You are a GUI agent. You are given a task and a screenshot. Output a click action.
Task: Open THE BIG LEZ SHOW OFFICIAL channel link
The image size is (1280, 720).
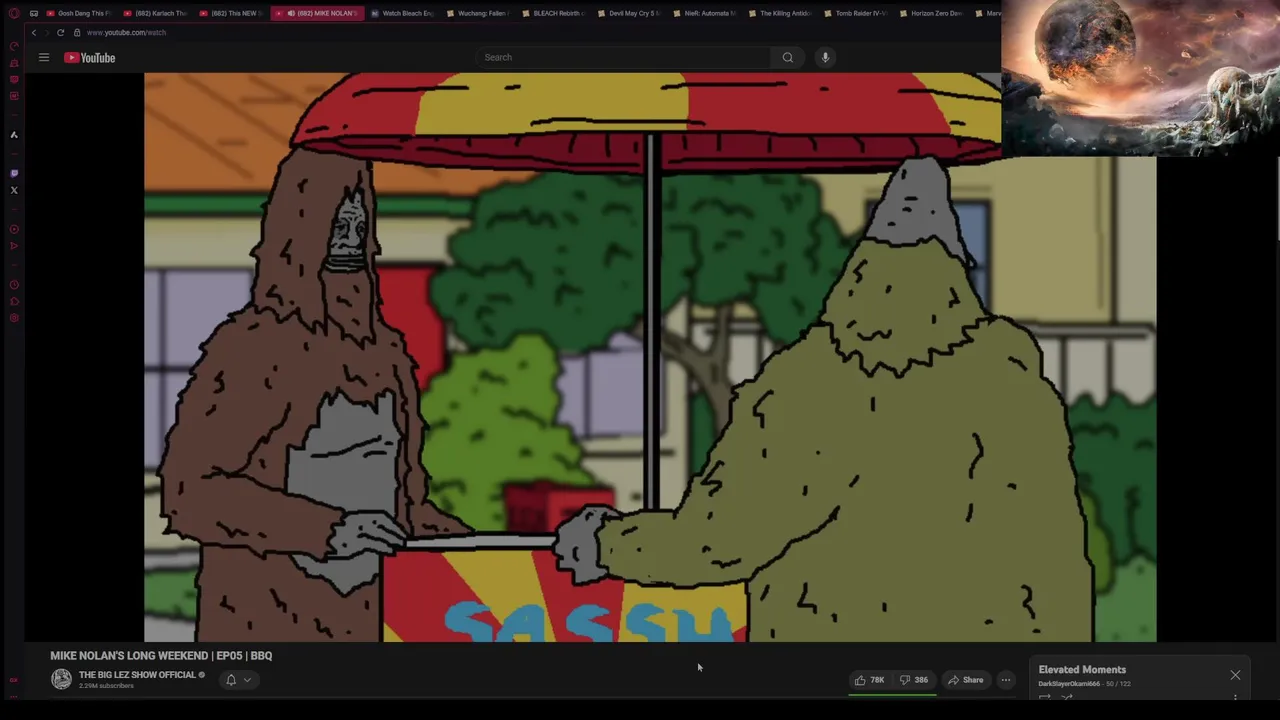click(137, 675)
